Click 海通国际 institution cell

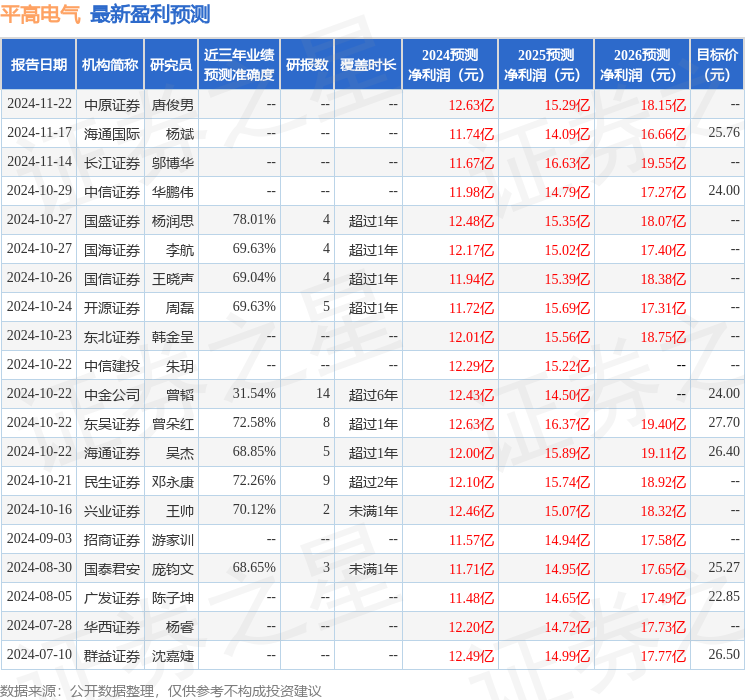coord(112,134)
